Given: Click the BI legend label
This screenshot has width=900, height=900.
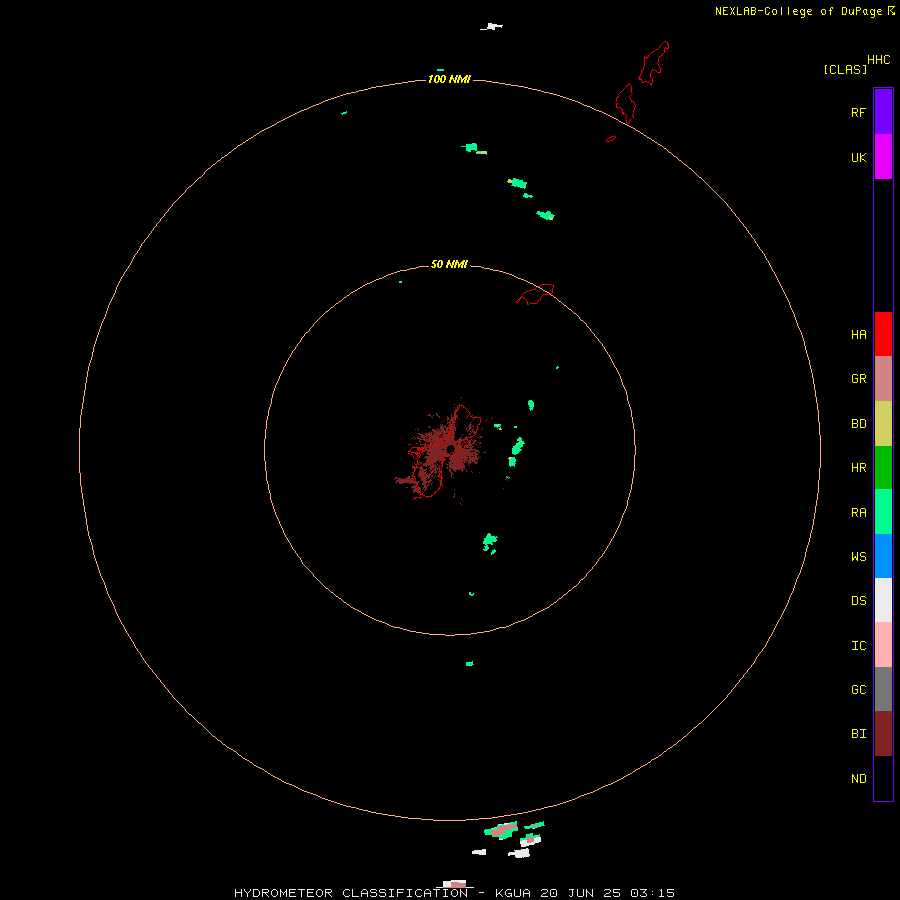Looking at the screenshot, I should tap(858, 734).
